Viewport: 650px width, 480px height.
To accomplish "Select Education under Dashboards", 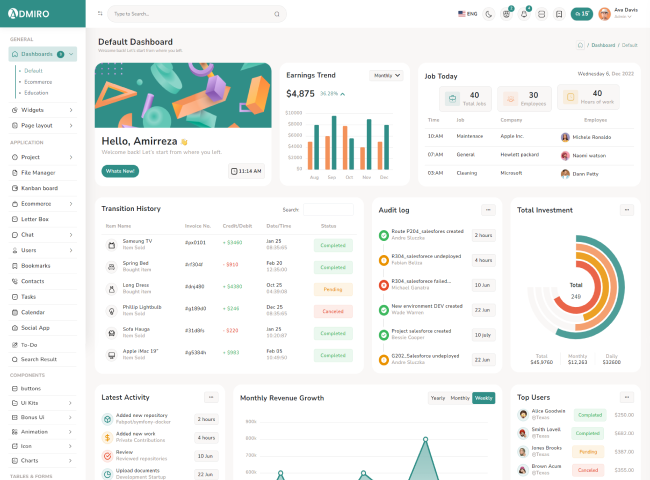I will pyautogui.click(x=37, y=92).
